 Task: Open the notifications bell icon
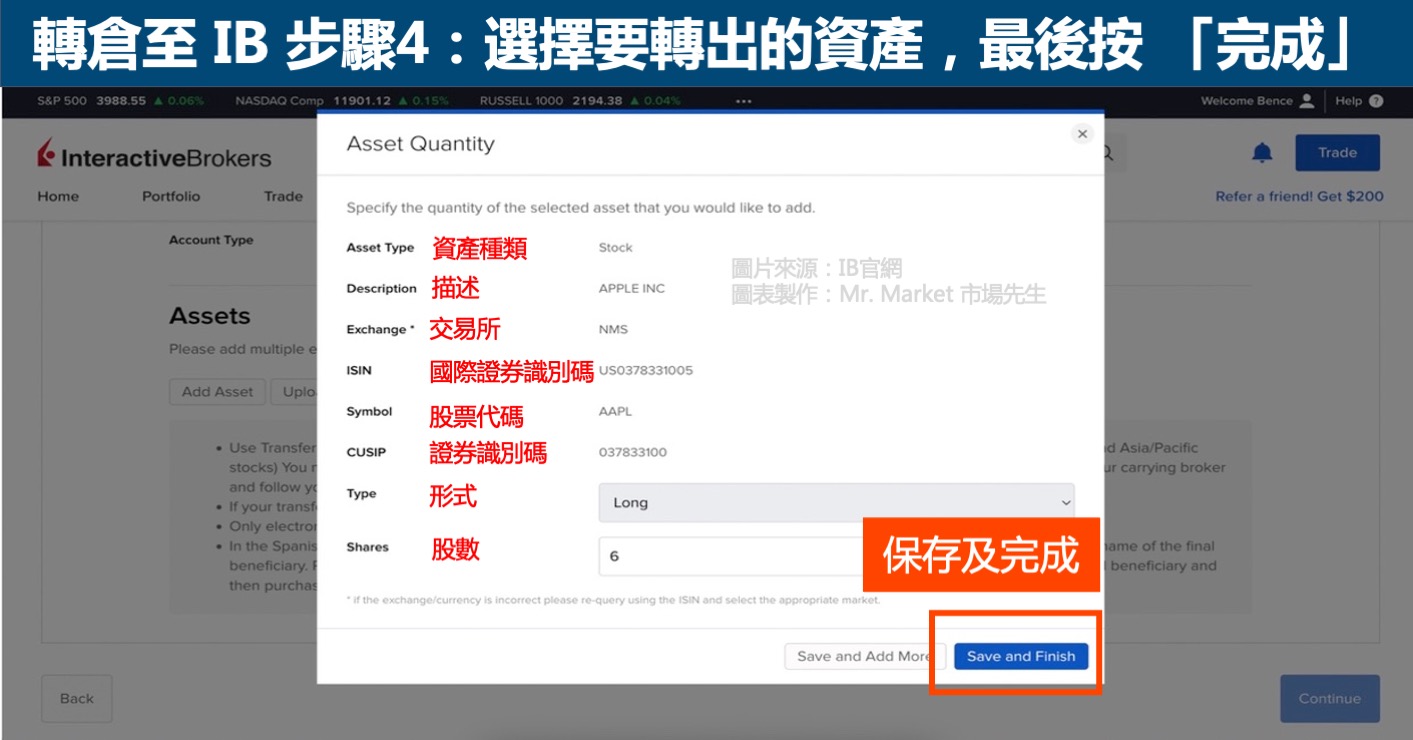coord(1263,153)
